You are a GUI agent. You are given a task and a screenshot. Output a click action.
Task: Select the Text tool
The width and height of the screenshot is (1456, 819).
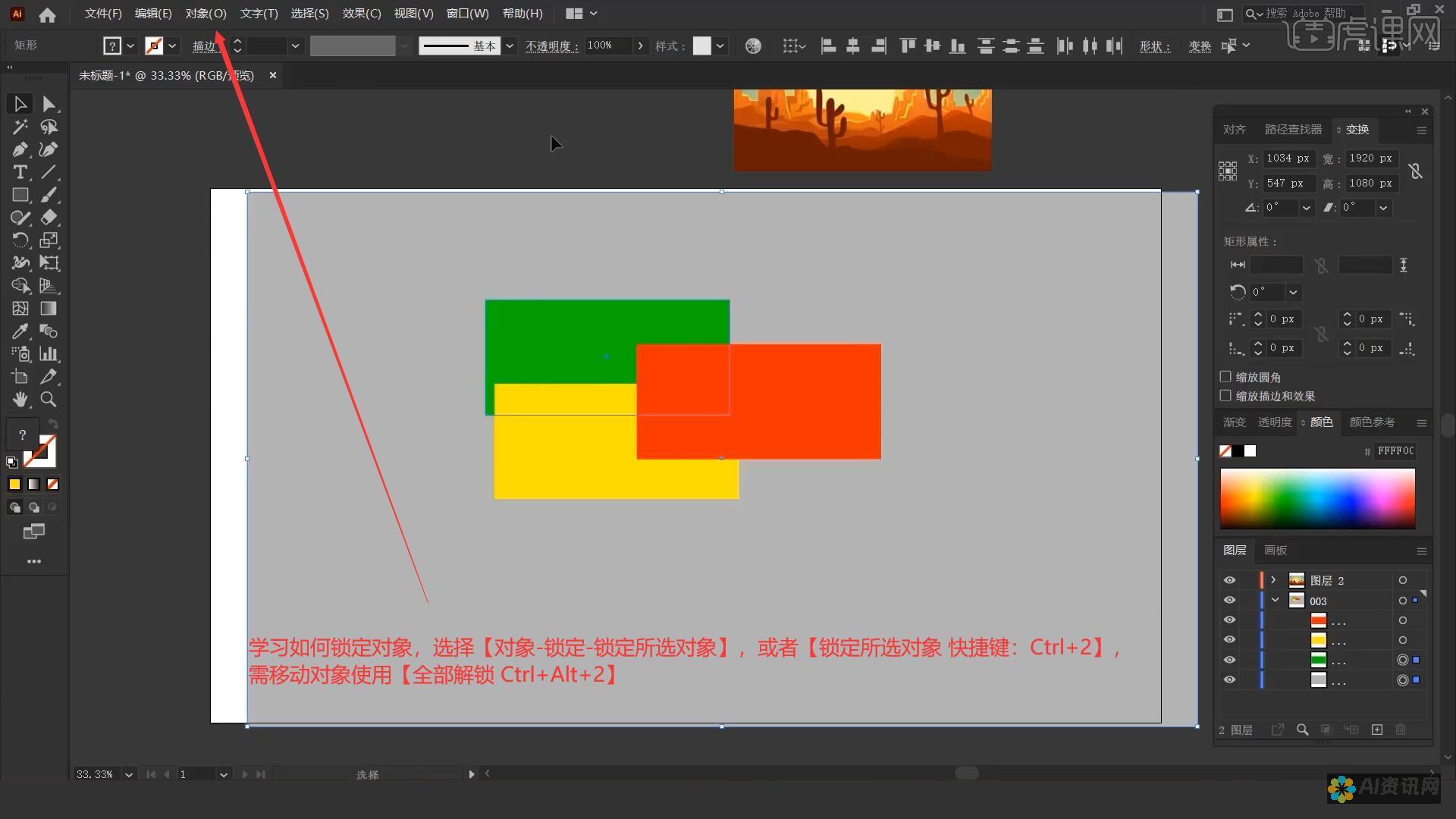[18, 172]
